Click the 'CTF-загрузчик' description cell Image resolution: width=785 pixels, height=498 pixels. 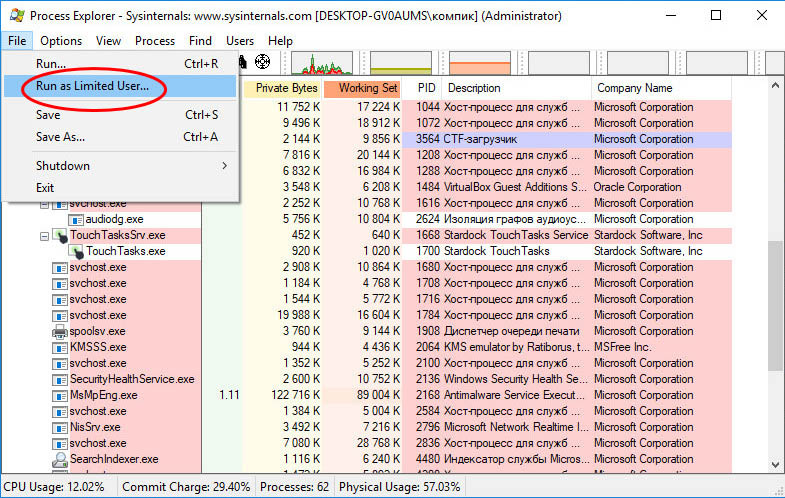pos(481,139)
